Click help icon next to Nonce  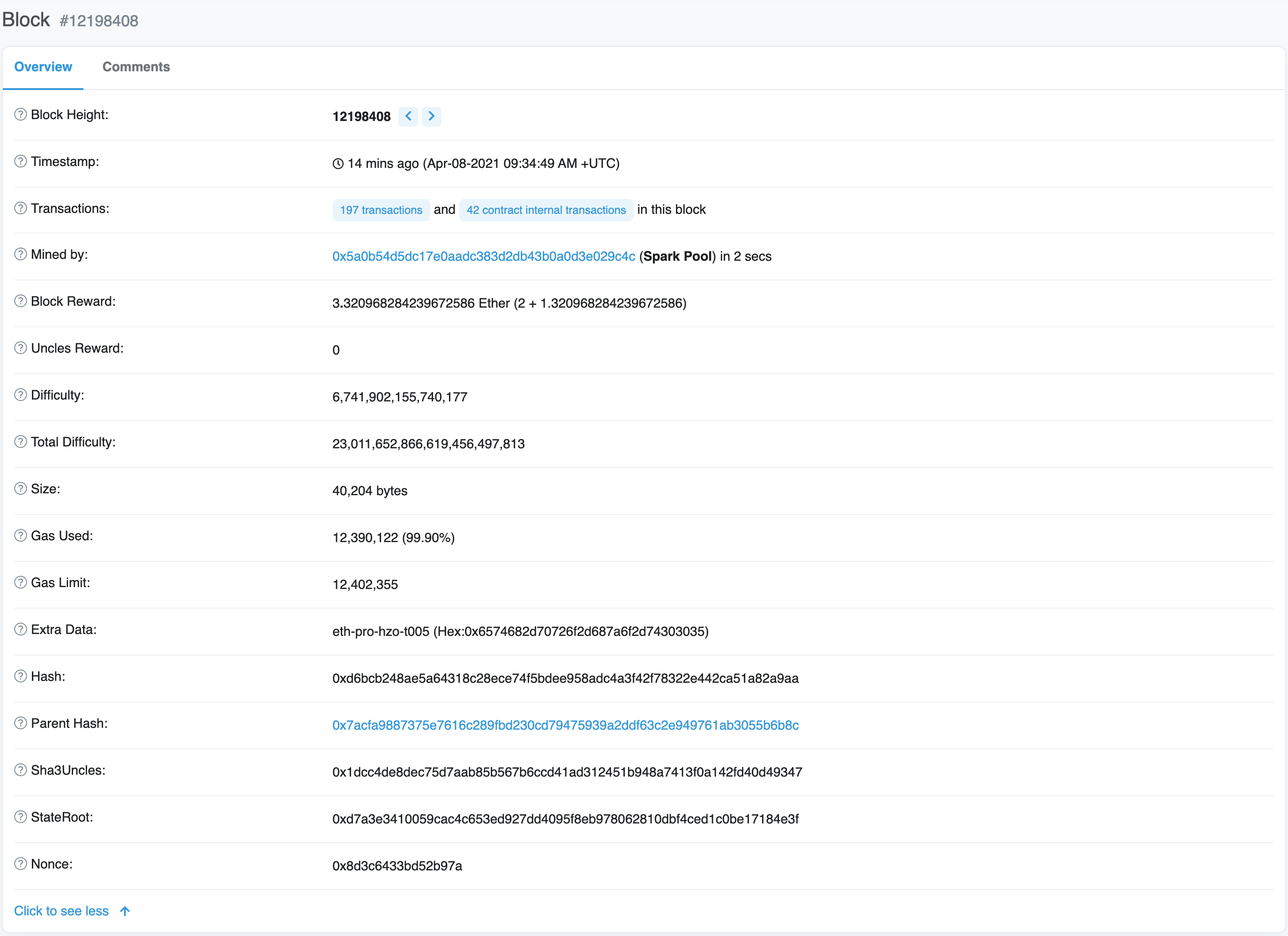click(x=21, y=864)
